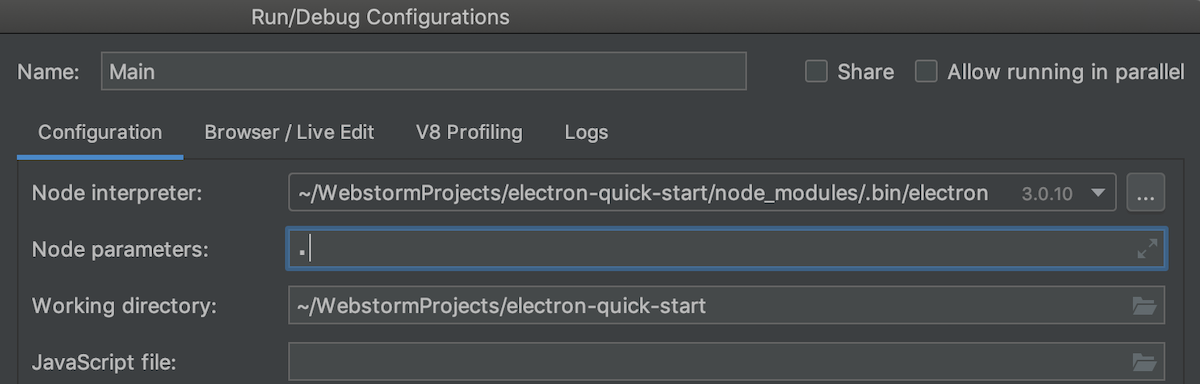
Task: Select the Configuration tab
Action: click(x=100, y=132)
